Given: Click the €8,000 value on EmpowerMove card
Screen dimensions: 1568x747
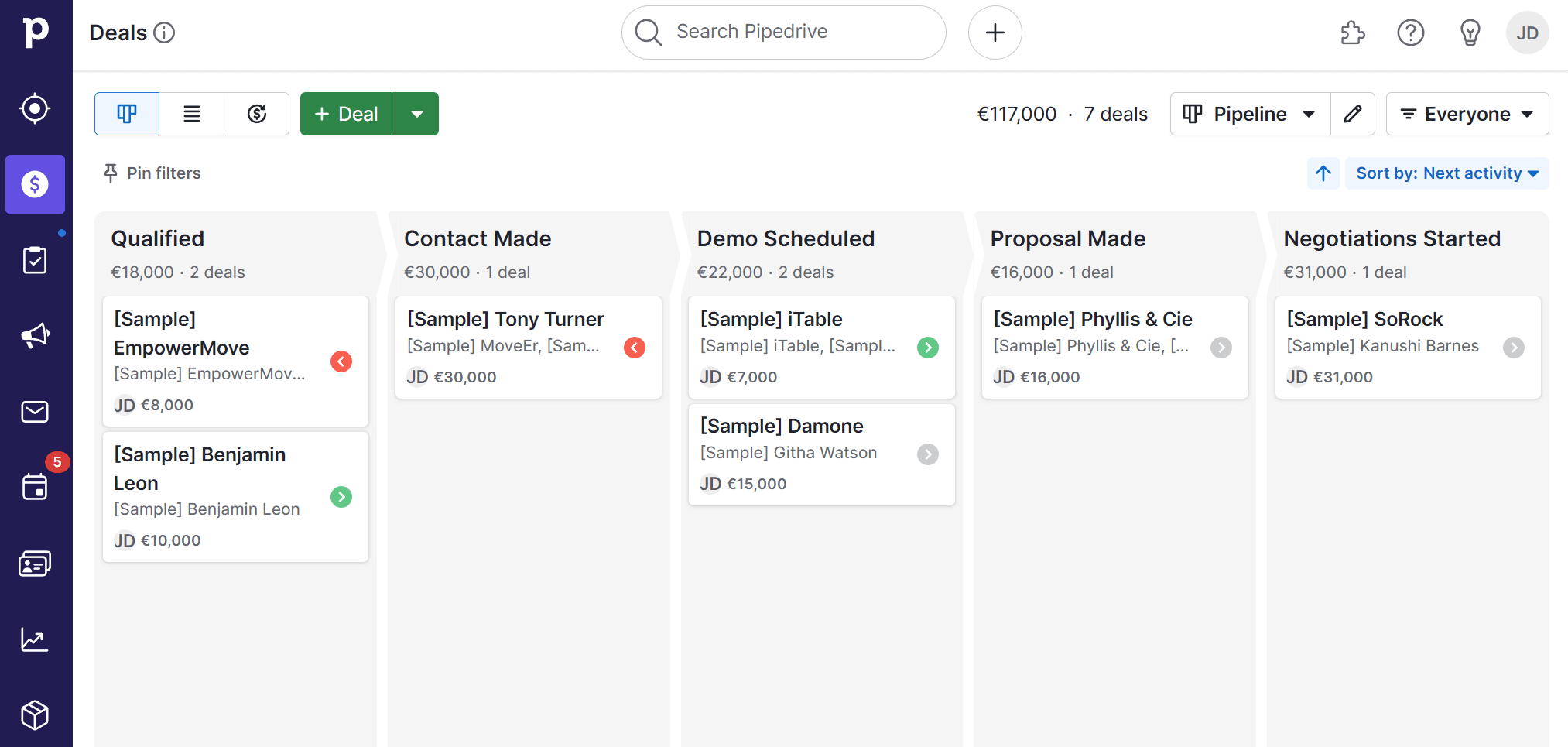Looking at the screenshot, I should click(x=167, y=405).
